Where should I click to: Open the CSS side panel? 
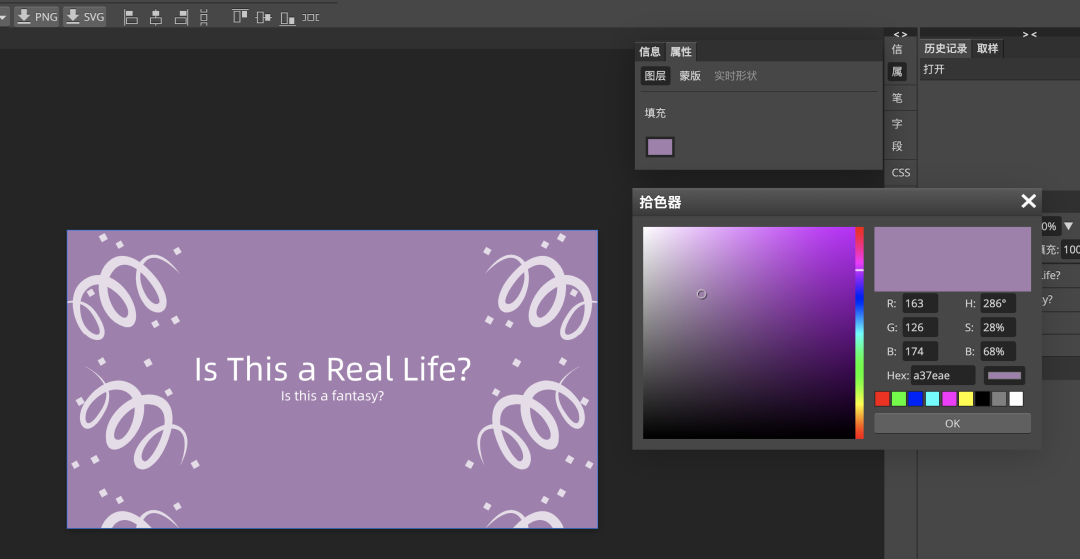(x=901, y=172)
